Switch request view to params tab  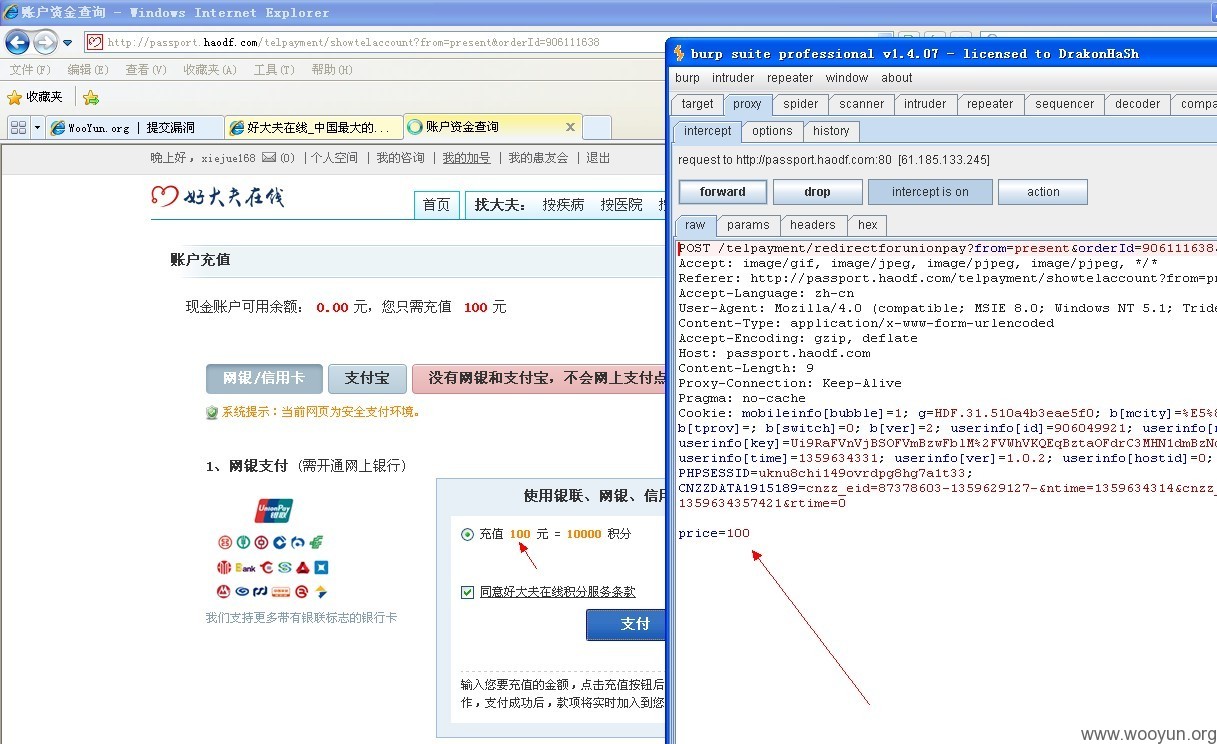click(x=748, y=225)
